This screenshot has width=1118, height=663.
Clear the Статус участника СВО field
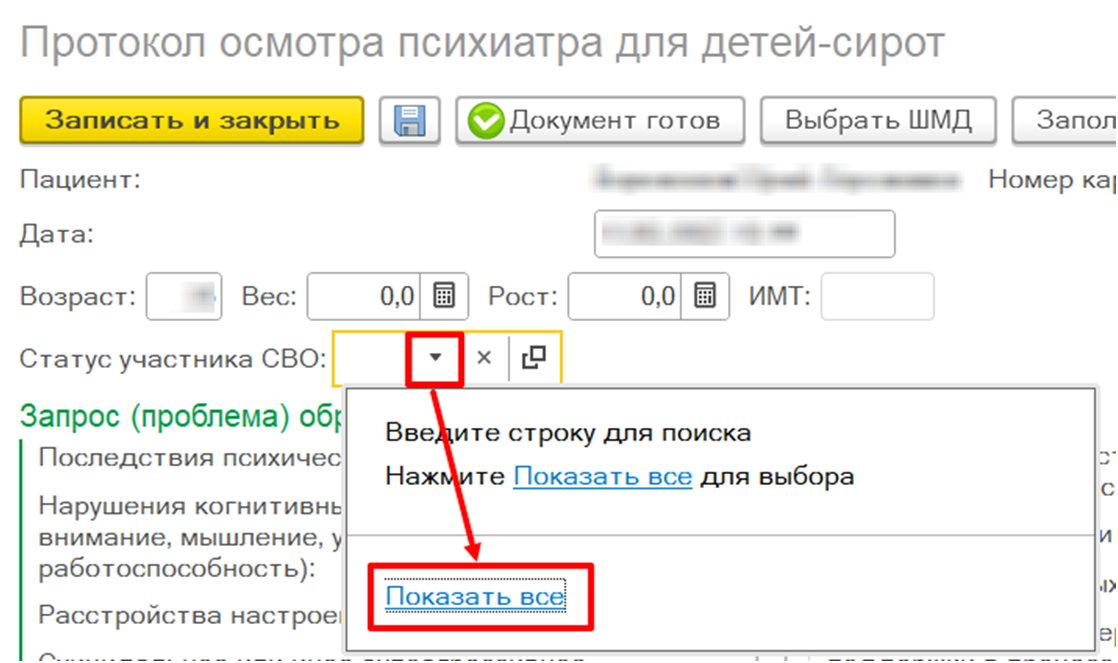coord(484,357)
